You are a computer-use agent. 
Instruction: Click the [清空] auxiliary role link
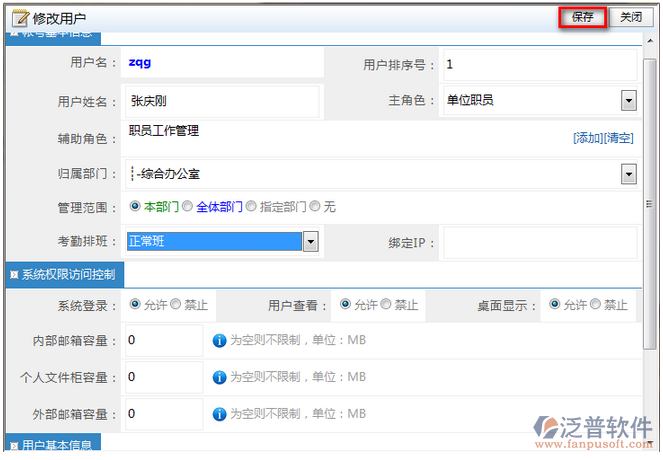pyautogui.click(x=619, y=138)
